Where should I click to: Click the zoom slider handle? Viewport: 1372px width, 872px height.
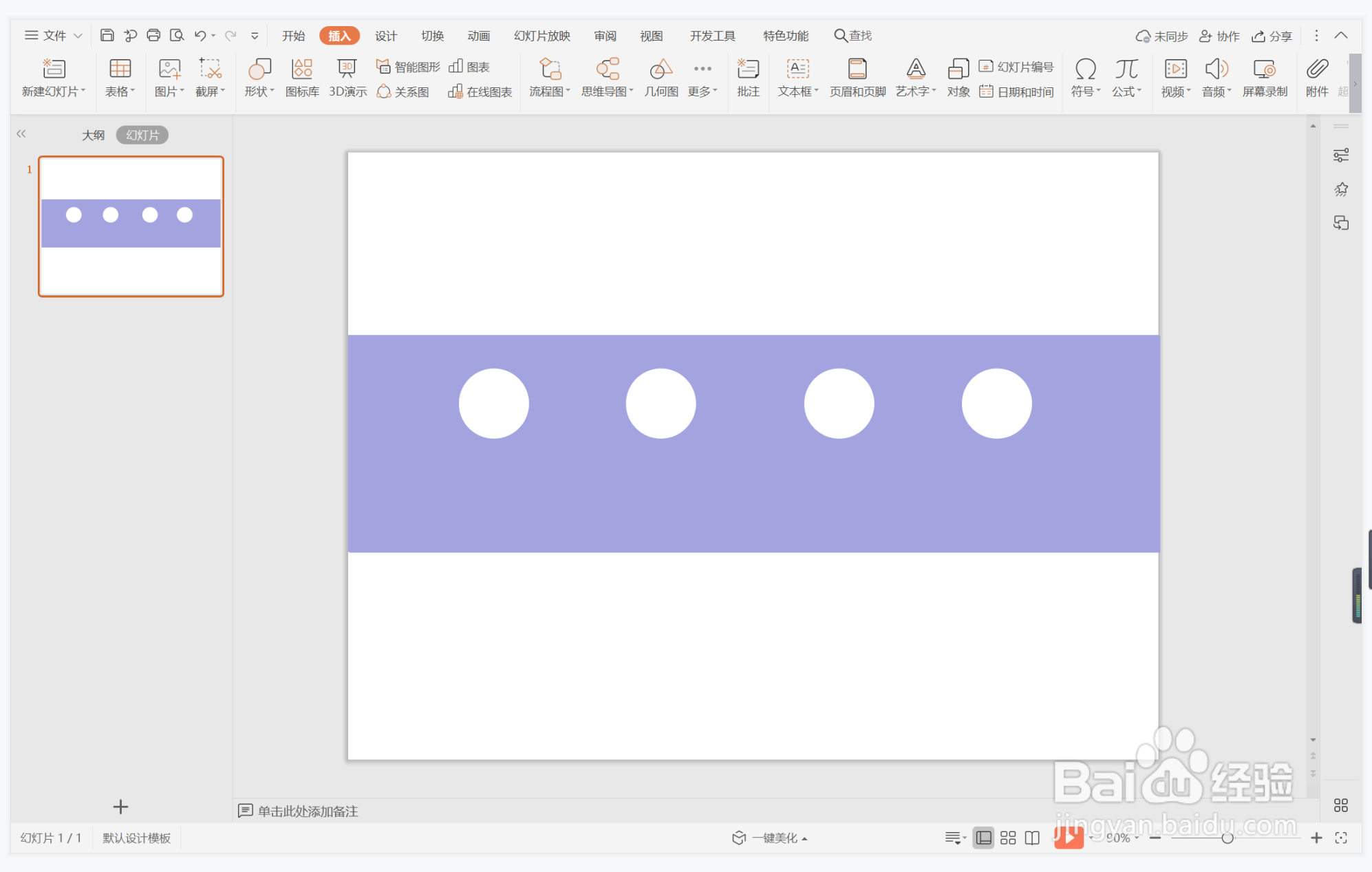[x=1227, y=838]
